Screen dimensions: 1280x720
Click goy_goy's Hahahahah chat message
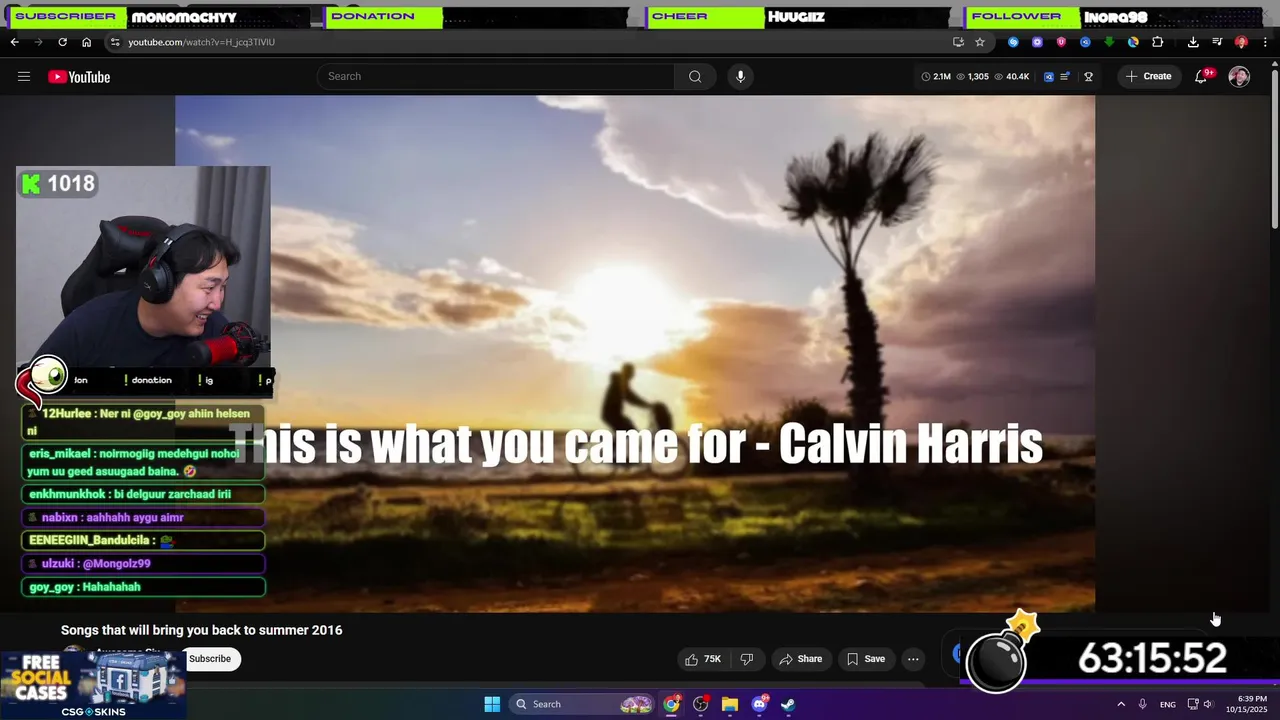pyautogui.click(x=144, y=587)
